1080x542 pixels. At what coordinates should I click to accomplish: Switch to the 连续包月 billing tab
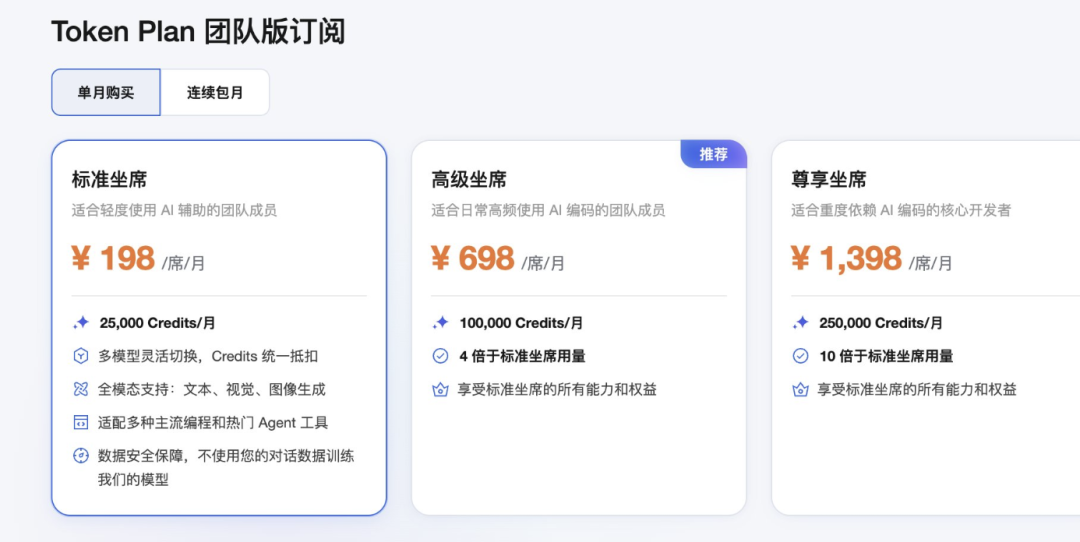[x=215, y=92]
